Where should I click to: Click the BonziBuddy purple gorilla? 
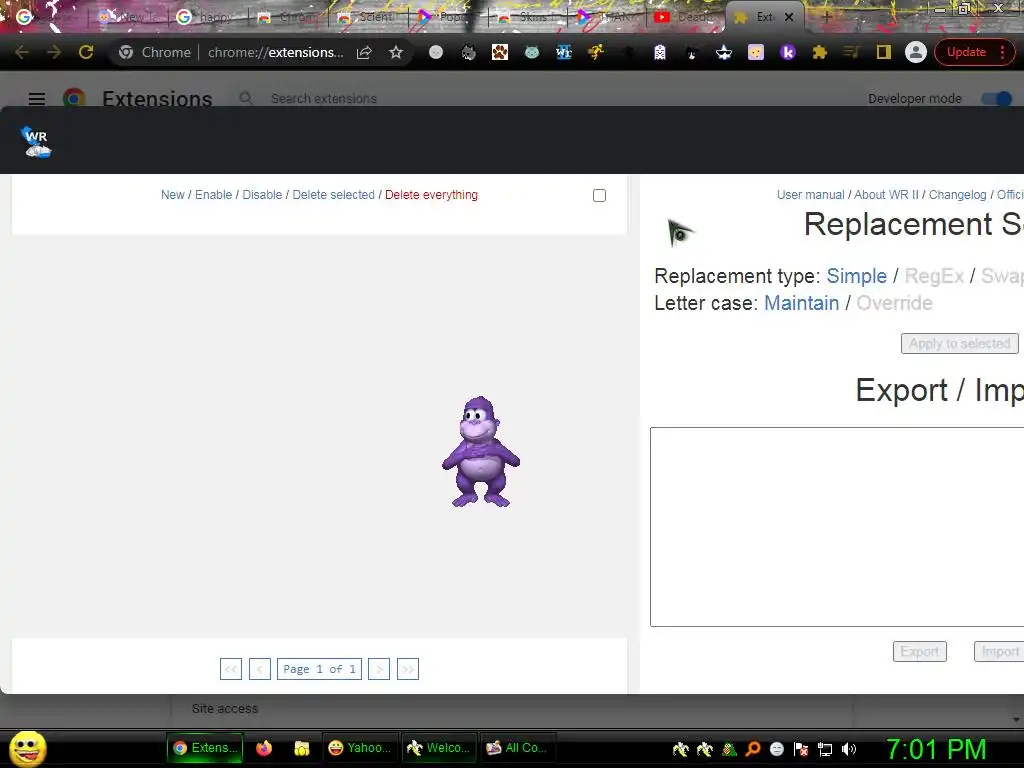[x=481, y=451]
